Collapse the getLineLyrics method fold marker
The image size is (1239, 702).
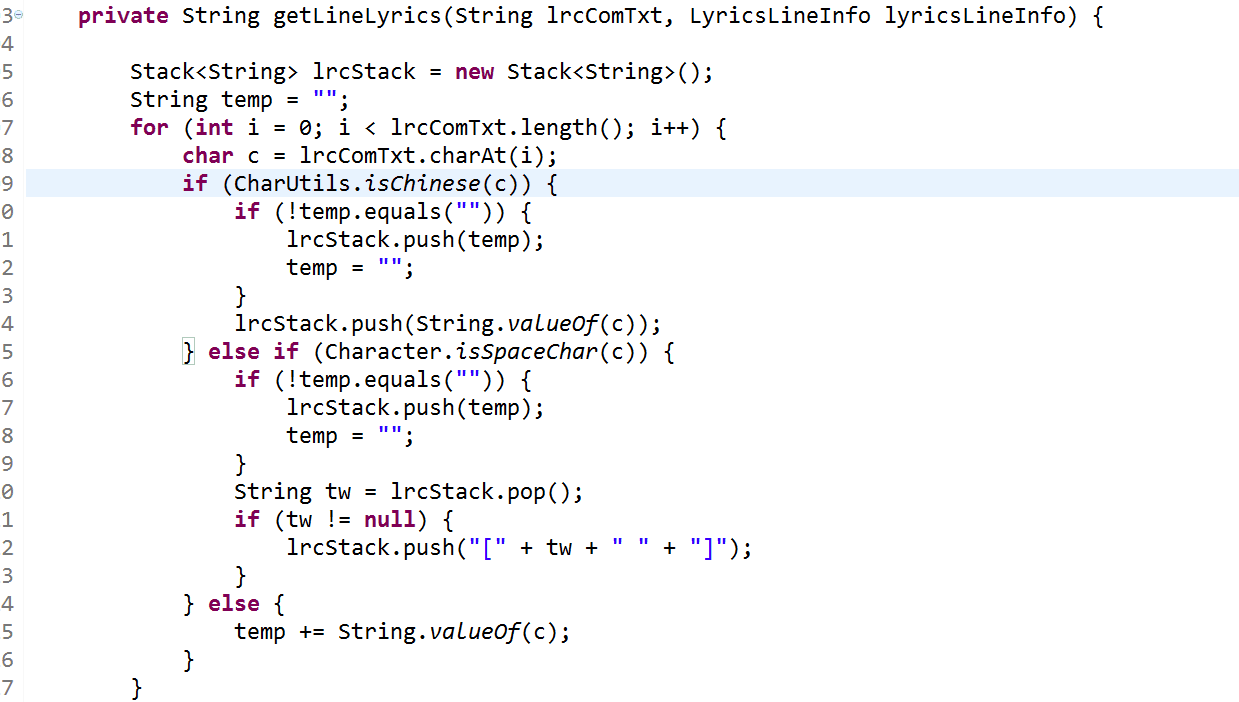click(20, 17)
